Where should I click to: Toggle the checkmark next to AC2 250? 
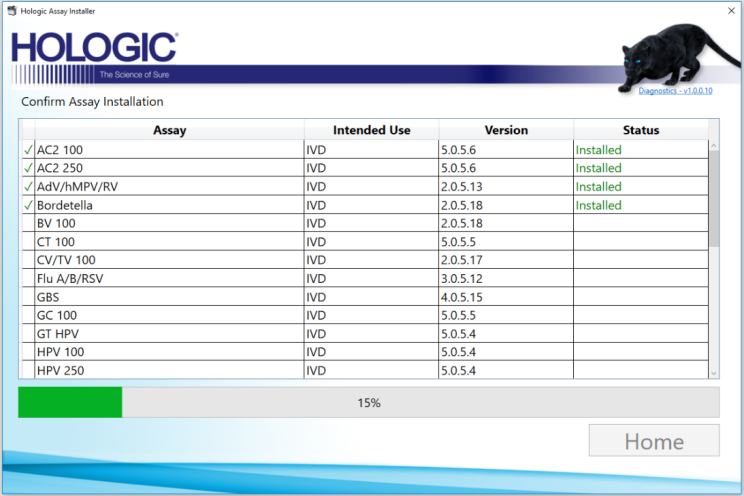coord(28,168)
